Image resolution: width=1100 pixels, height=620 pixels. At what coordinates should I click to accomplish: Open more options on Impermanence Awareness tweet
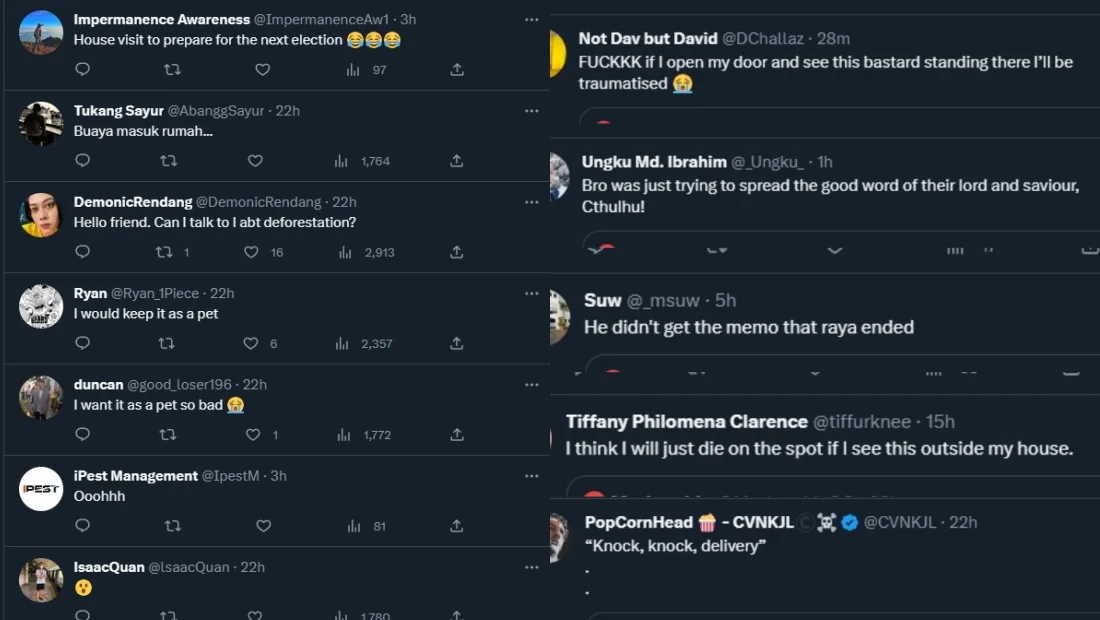pos(531,19)
